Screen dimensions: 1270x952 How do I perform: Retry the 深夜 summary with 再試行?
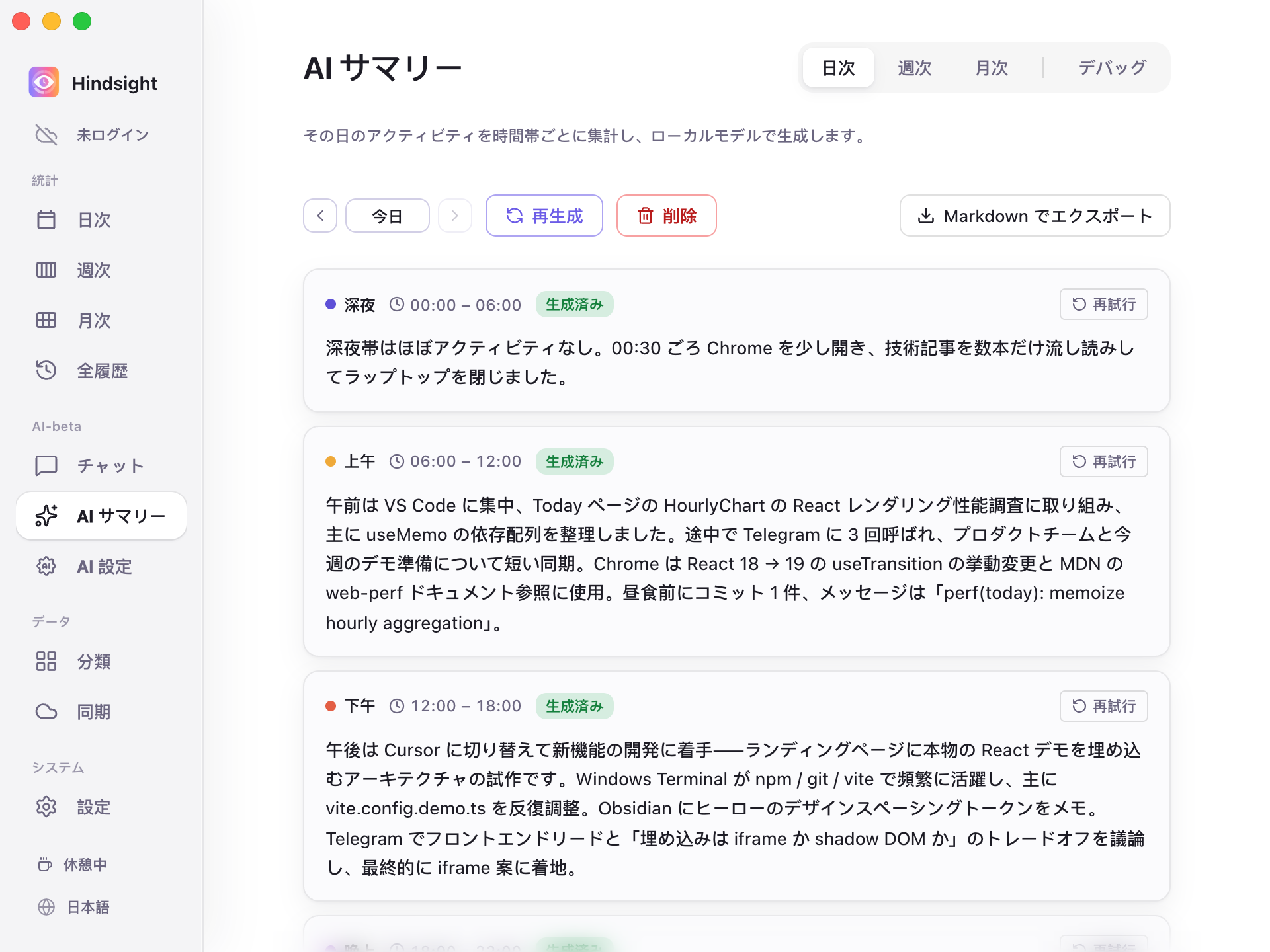[x=1104, y=304]
